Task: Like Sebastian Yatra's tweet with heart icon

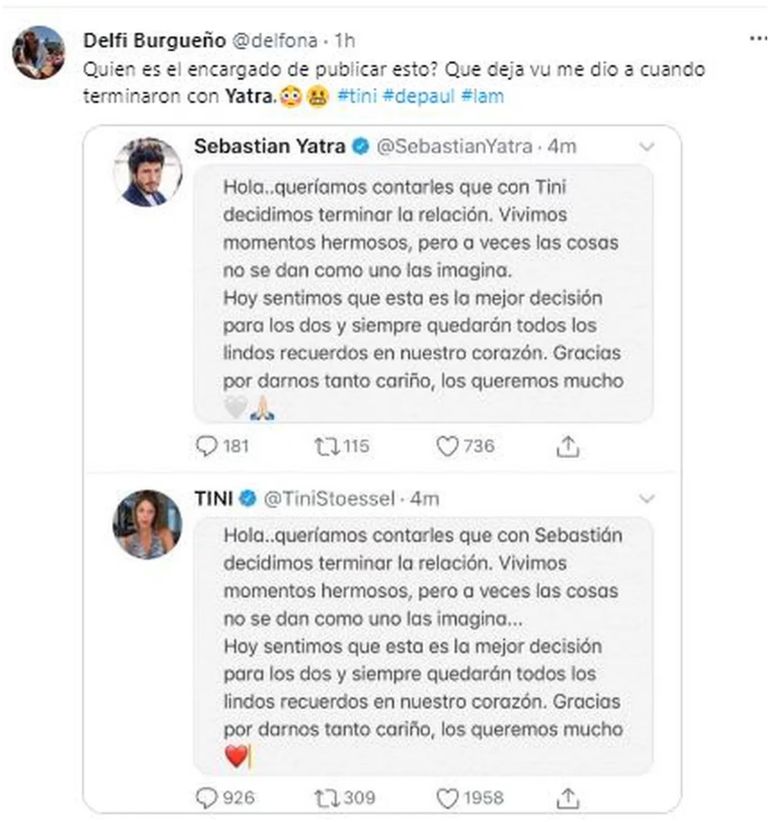Action: [447, 446]
